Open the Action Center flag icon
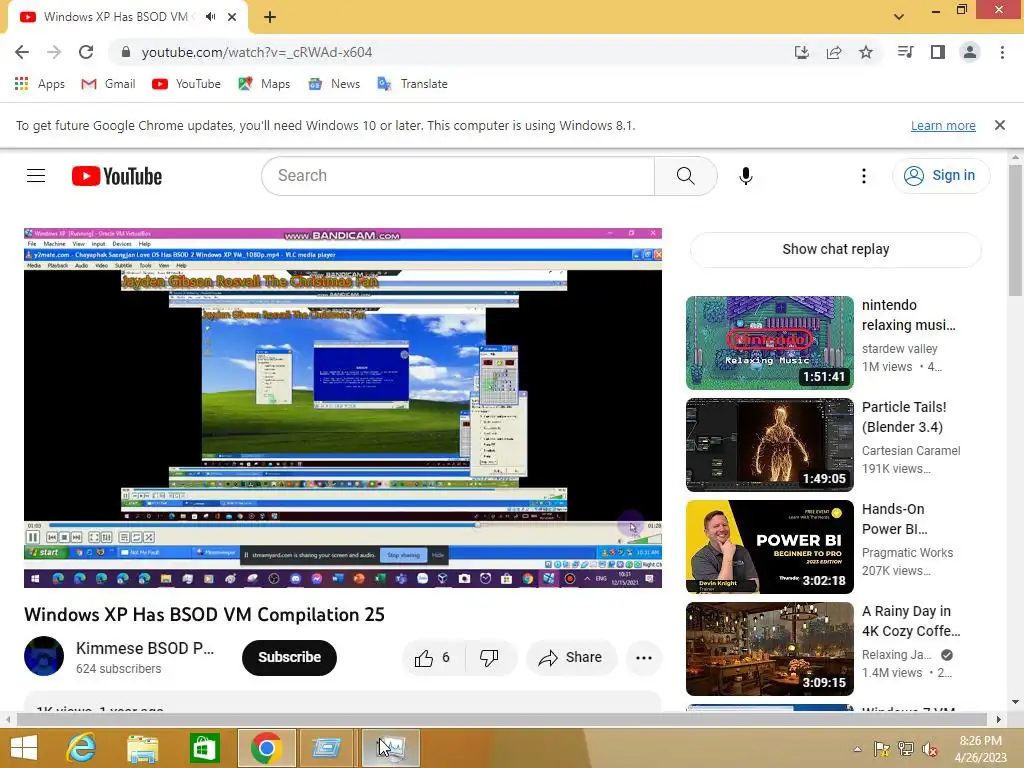The width and height of the screenshot is (1024, 768). 882,749
